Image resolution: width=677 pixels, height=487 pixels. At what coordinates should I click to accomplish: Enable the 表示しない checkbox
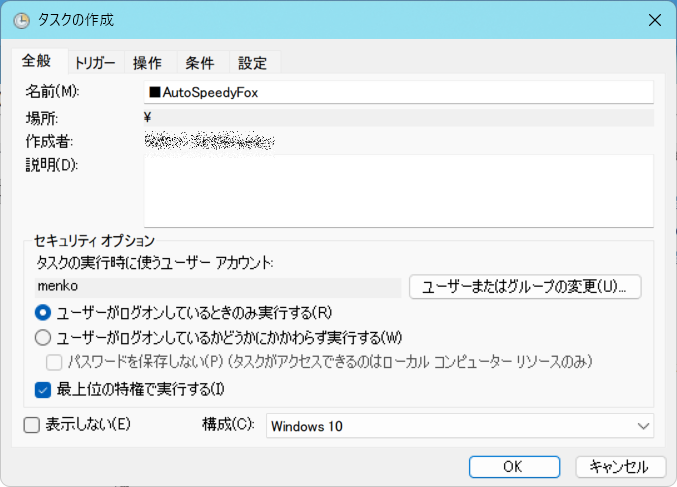point(32,425)
